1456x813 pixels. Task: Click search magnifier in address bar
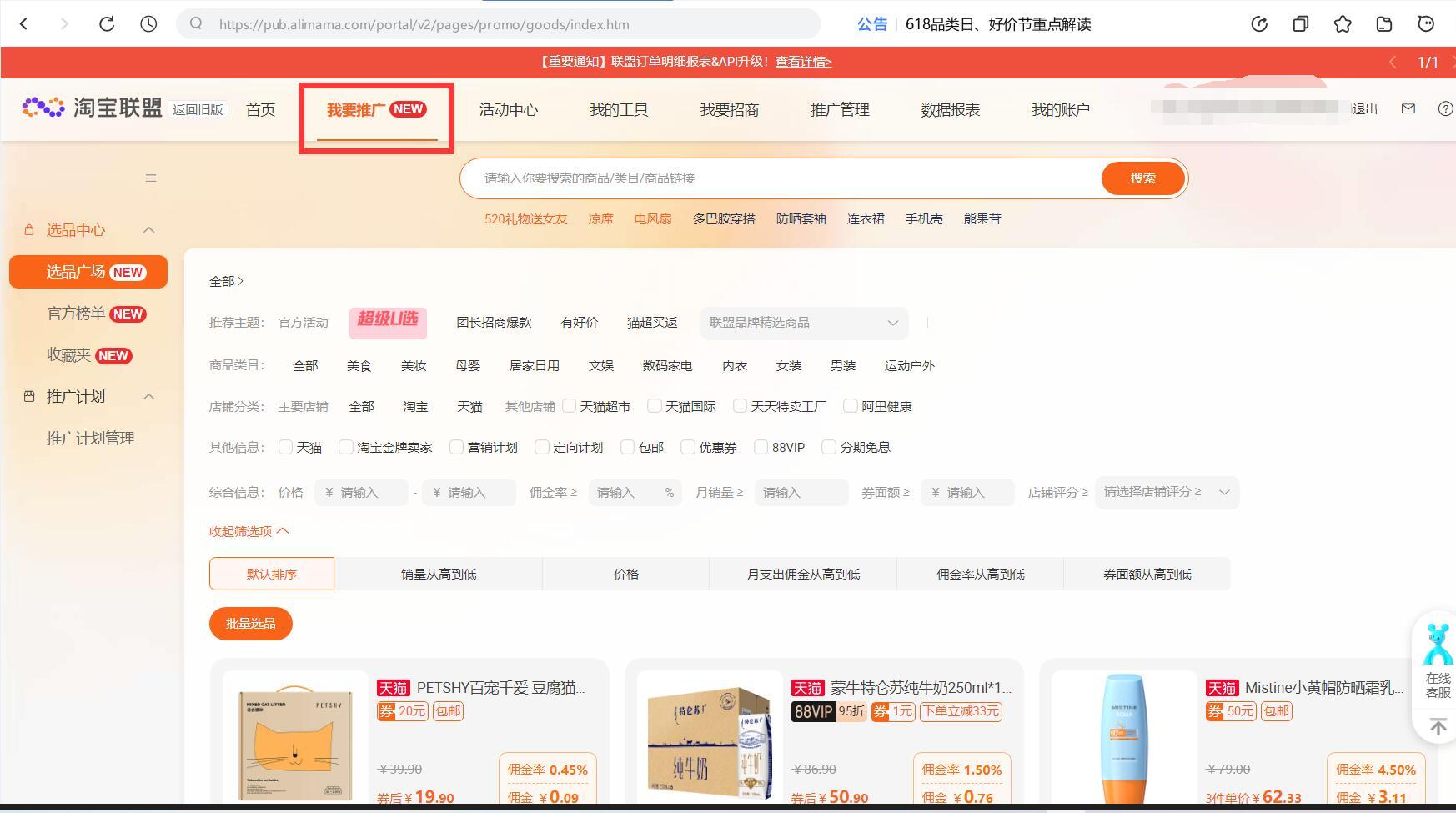(196, 23)
